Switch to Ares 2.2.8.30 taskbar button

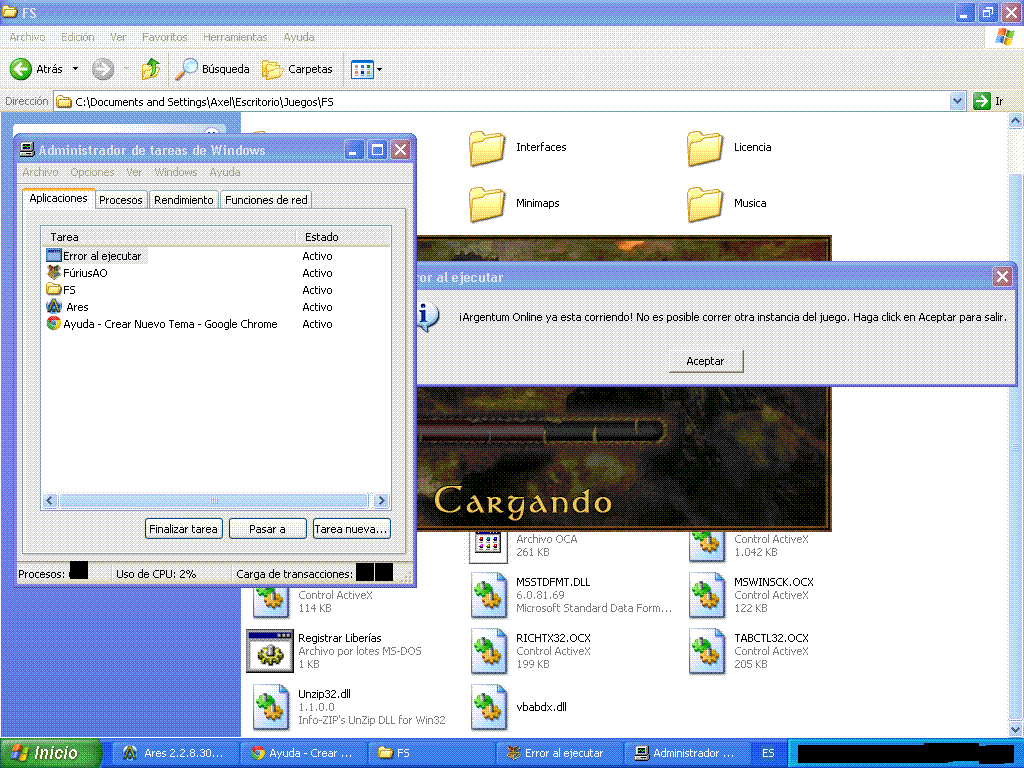pyautogui.click(x=174, y=753)
